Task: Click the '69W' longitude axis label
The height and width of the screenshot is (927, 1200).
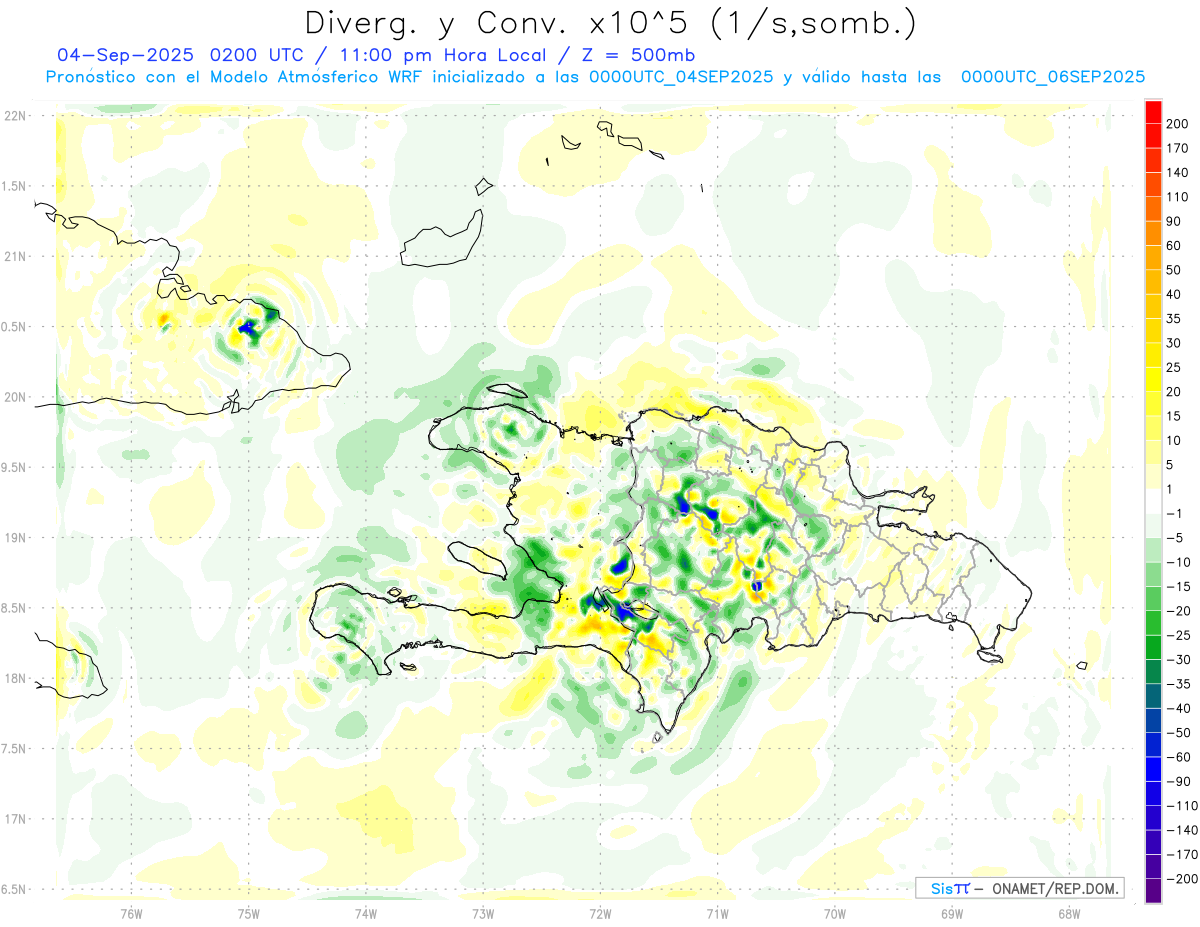Action: 952,913
